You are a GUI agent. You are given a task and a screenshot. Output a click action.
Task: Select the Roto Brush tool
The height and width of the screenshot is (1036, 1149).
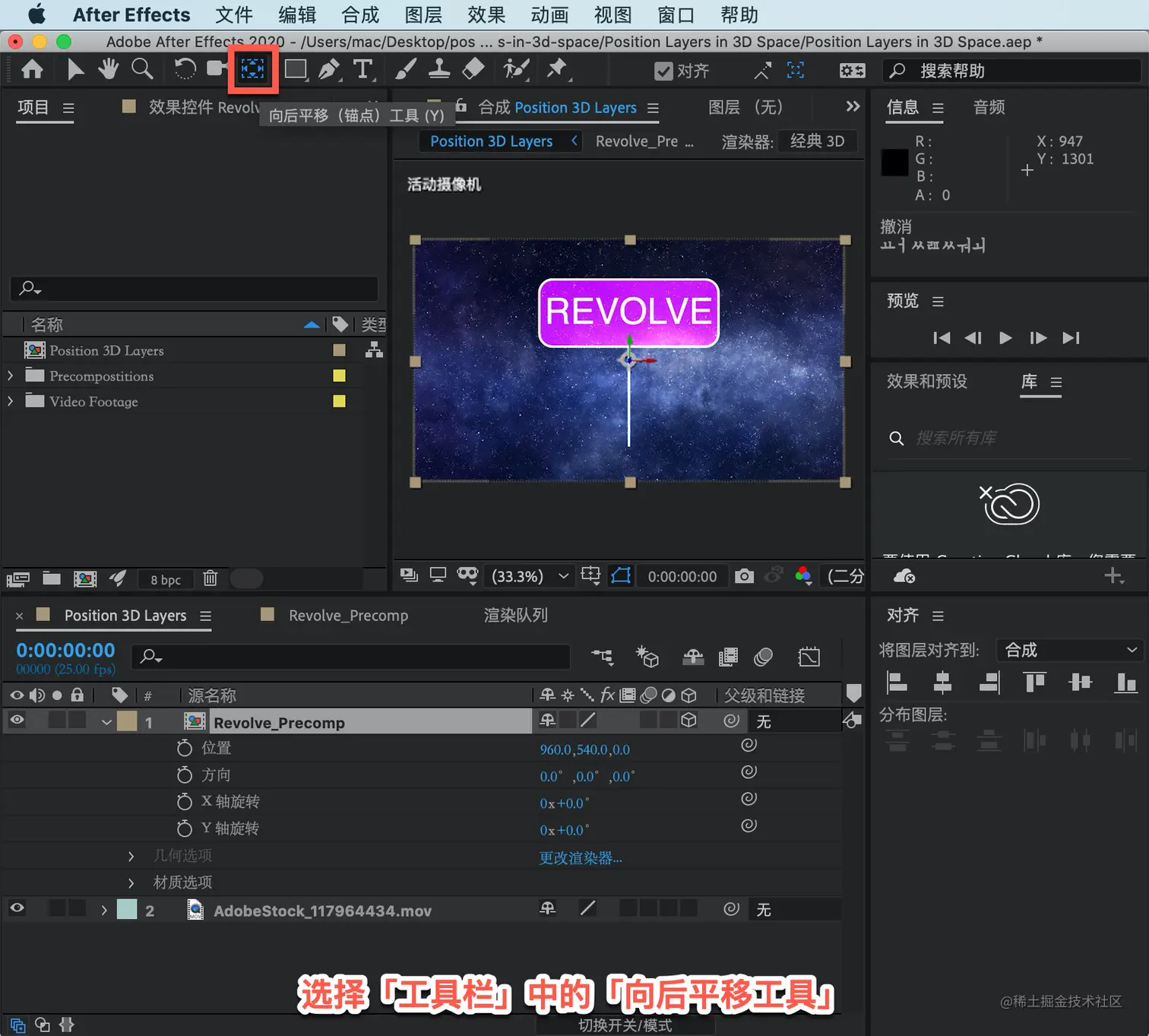516,70
